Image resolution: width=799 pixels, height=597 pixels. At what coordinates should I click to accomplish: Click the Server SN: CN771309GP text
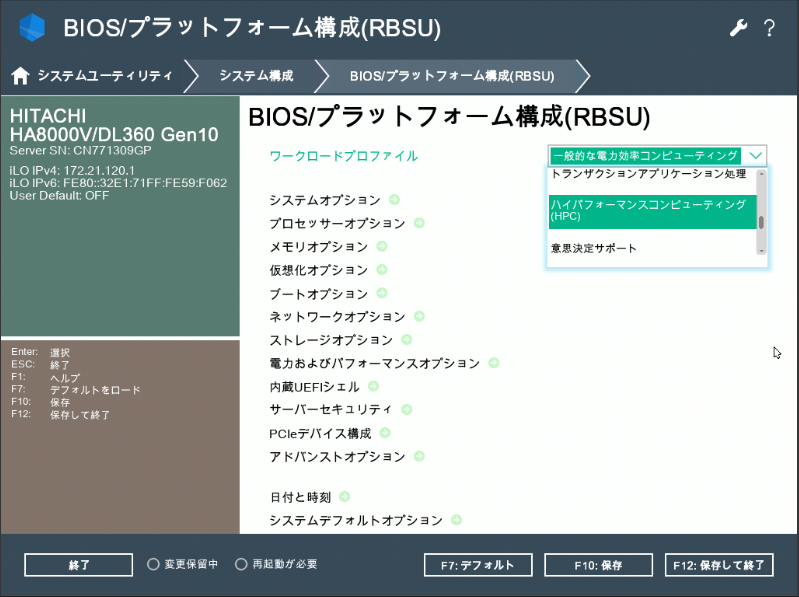point(81,150)
